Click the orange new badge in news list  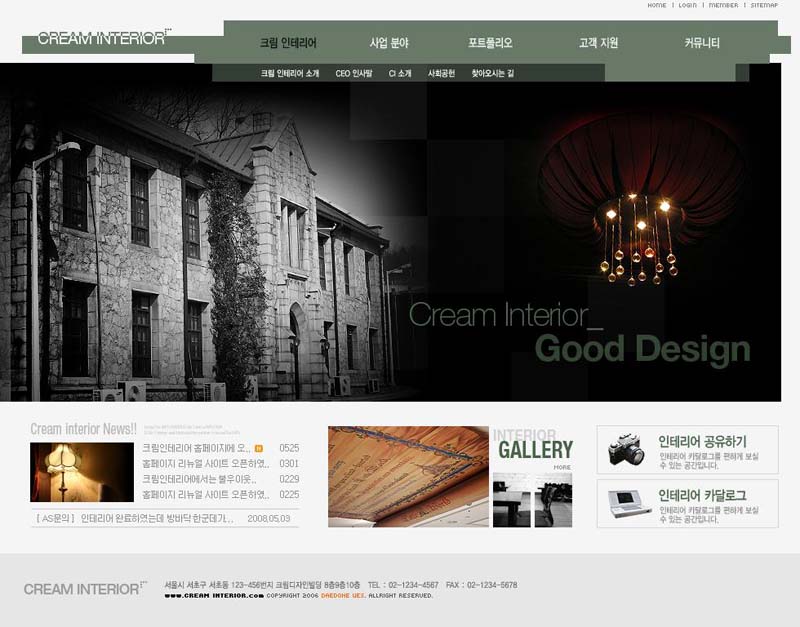259,448
